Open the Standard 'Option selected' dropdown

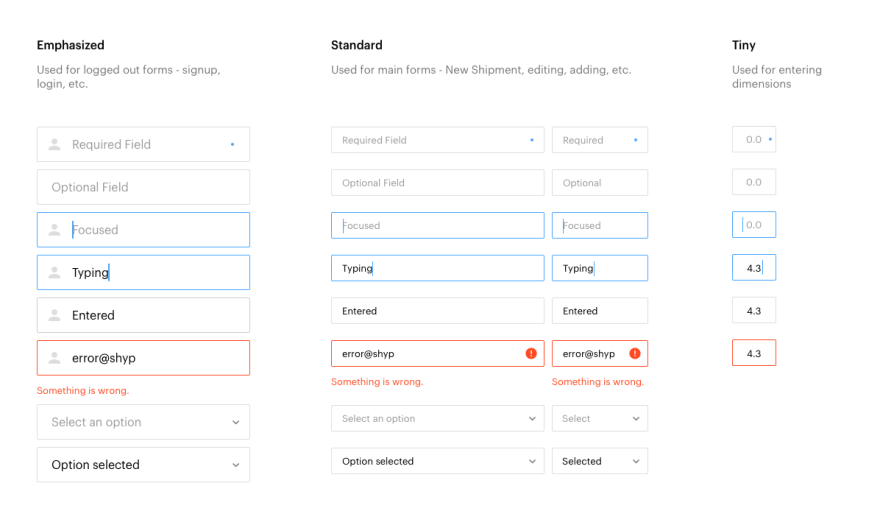click(x=438, y=461)
